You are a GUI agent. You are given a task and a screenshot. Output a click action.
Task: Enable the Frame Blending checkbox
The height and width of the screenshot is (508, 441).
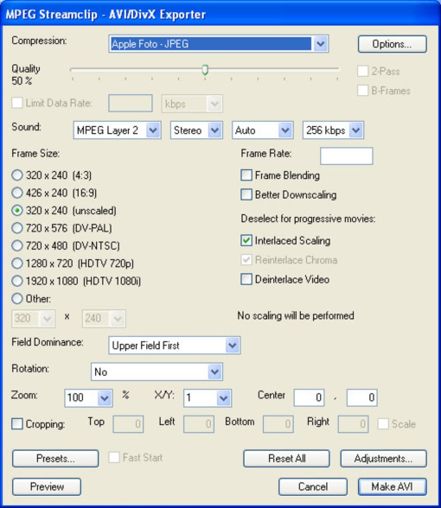coord(246,175)
